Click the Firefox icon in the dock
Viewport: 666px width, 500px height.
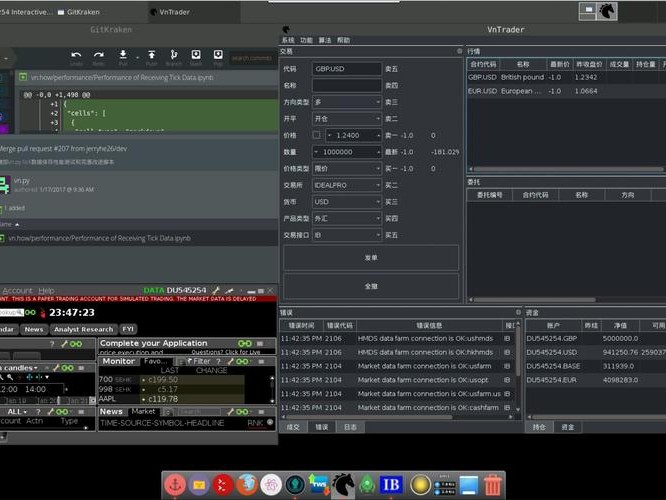247,484
